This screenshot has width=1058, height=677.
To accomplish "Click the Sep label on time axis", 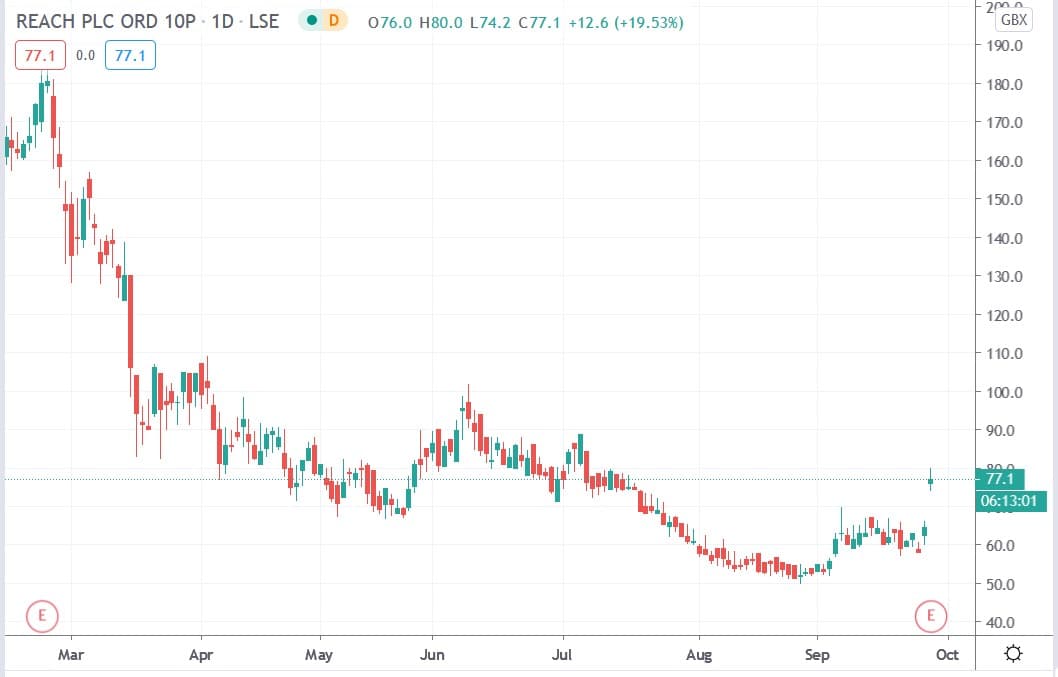I will pyautogui.click(x=817, y=655).
